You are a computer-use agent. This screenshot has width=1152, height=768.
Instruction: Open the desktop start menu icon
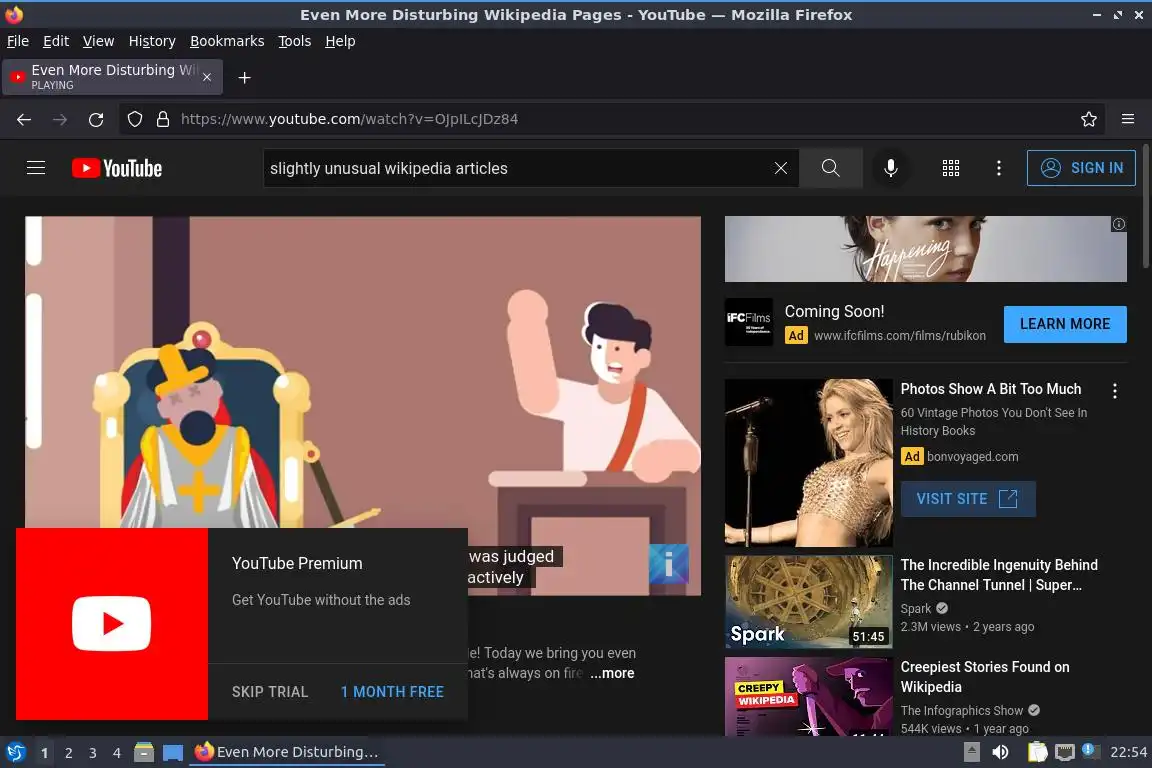(x=15, y=753)
